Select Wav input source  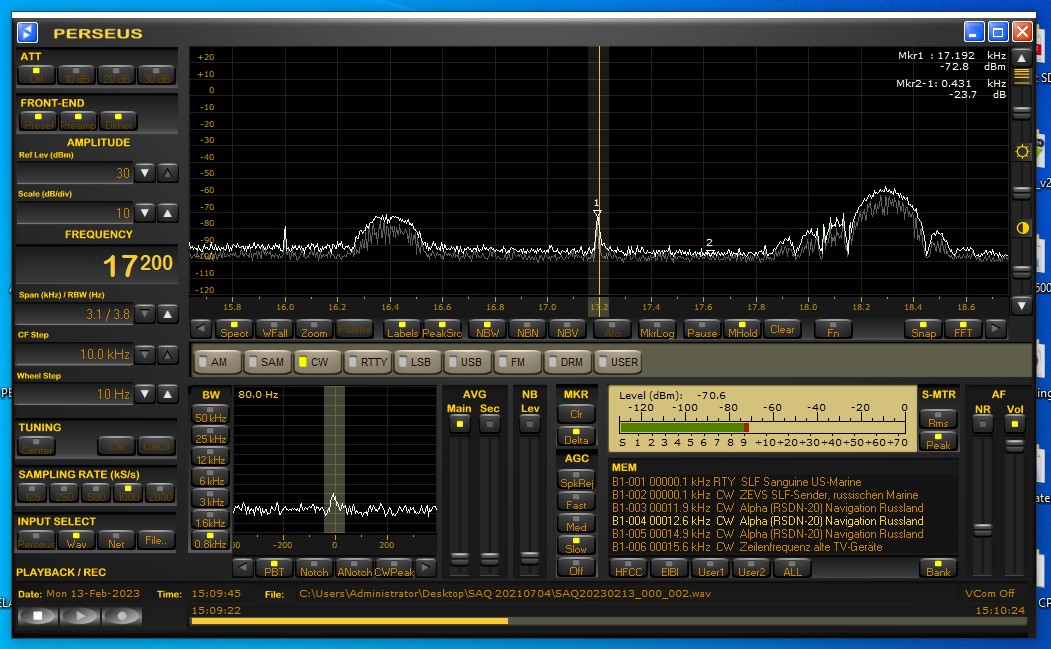pyautogui.click(x=76, y=540)
